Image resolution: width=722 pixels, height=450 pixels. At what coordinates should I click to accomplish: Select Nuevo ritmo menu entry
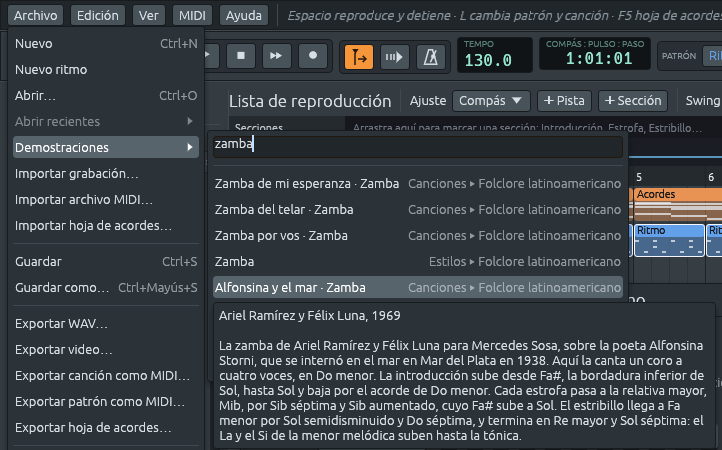106,69
